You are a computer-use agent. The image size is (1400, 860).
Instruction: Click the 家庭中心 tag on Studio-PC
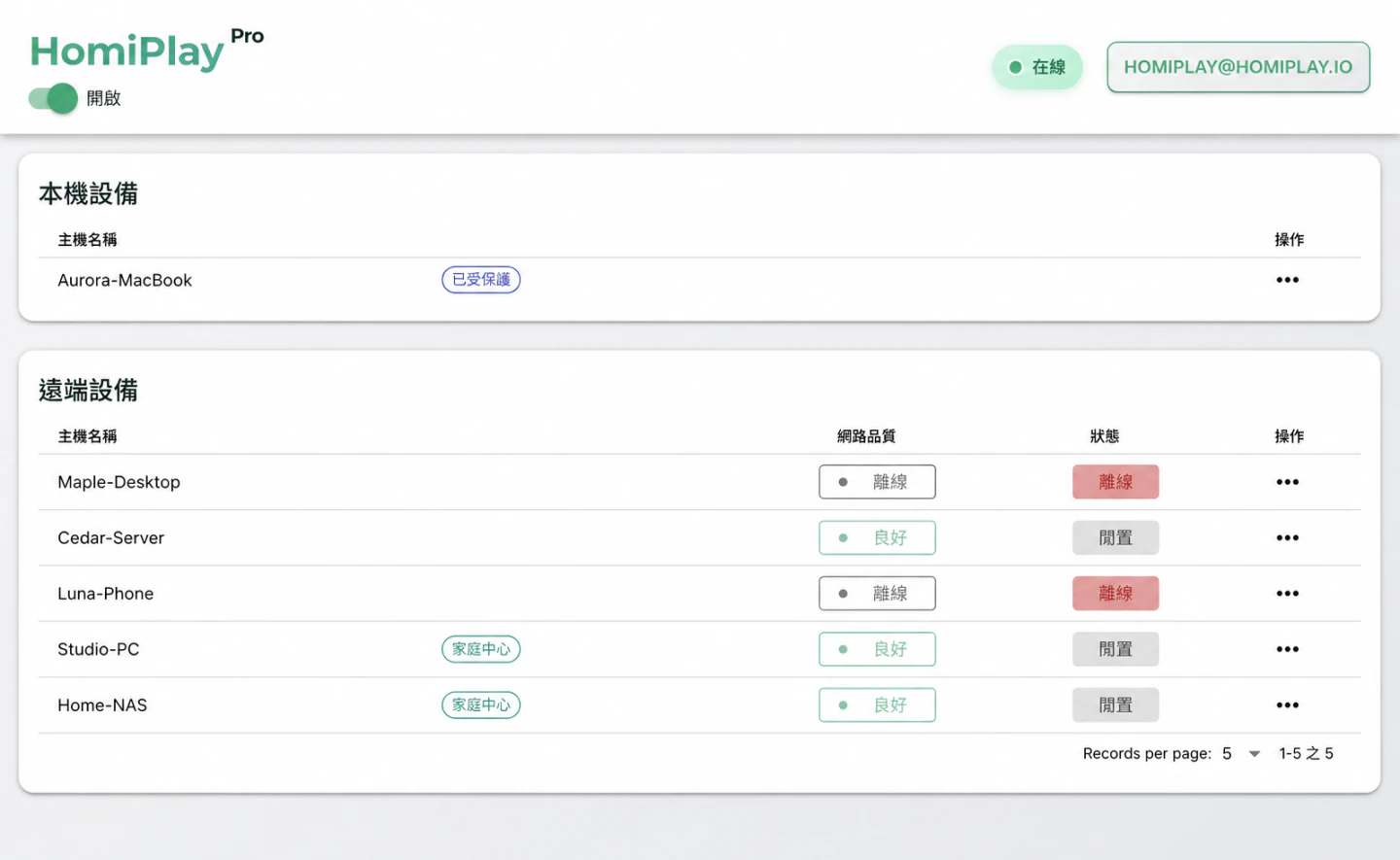481,649
